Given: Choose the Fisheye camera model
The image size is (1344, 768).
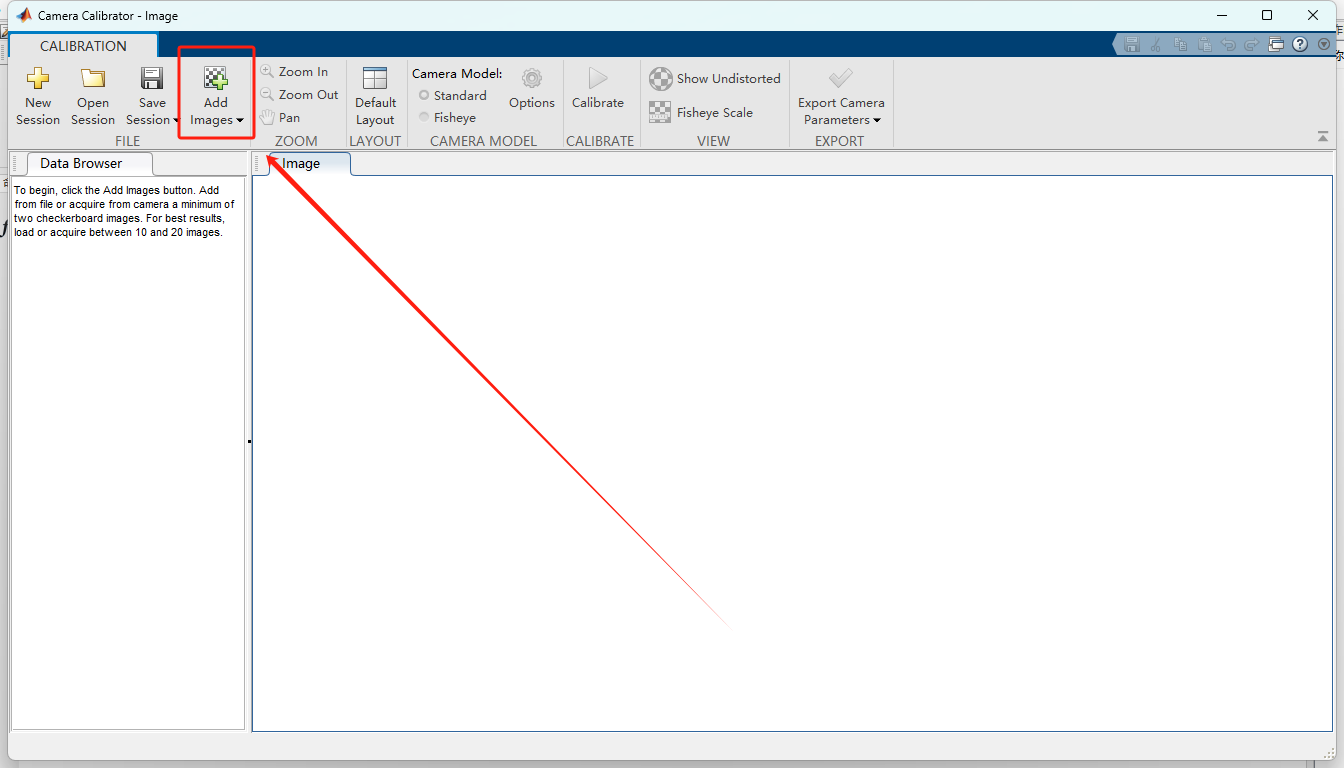Looking at the screenshot, I should click(x=447, y=118).
